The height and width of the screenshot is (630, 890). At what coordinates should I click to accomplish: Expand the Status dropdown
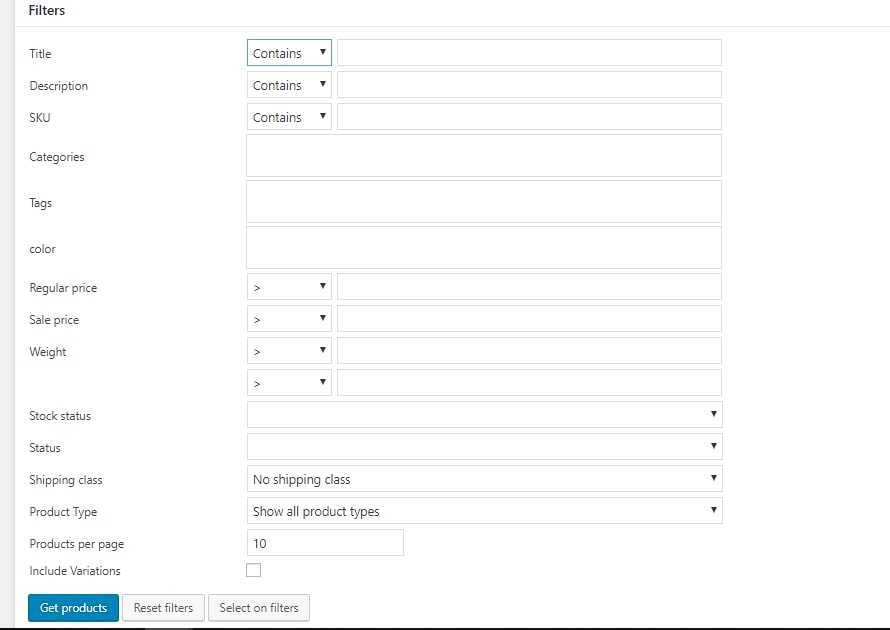[x=484, y=447]
